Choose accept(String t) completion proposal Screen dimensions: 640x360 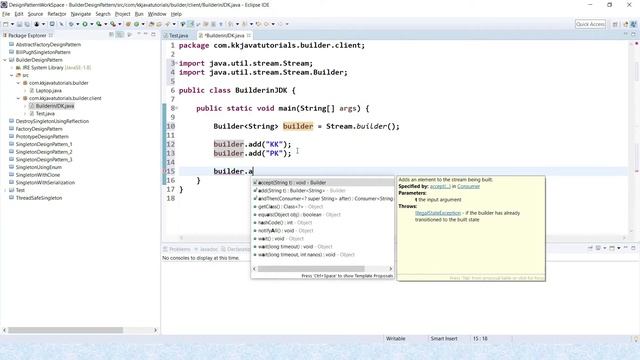click(x=322, y=183)
